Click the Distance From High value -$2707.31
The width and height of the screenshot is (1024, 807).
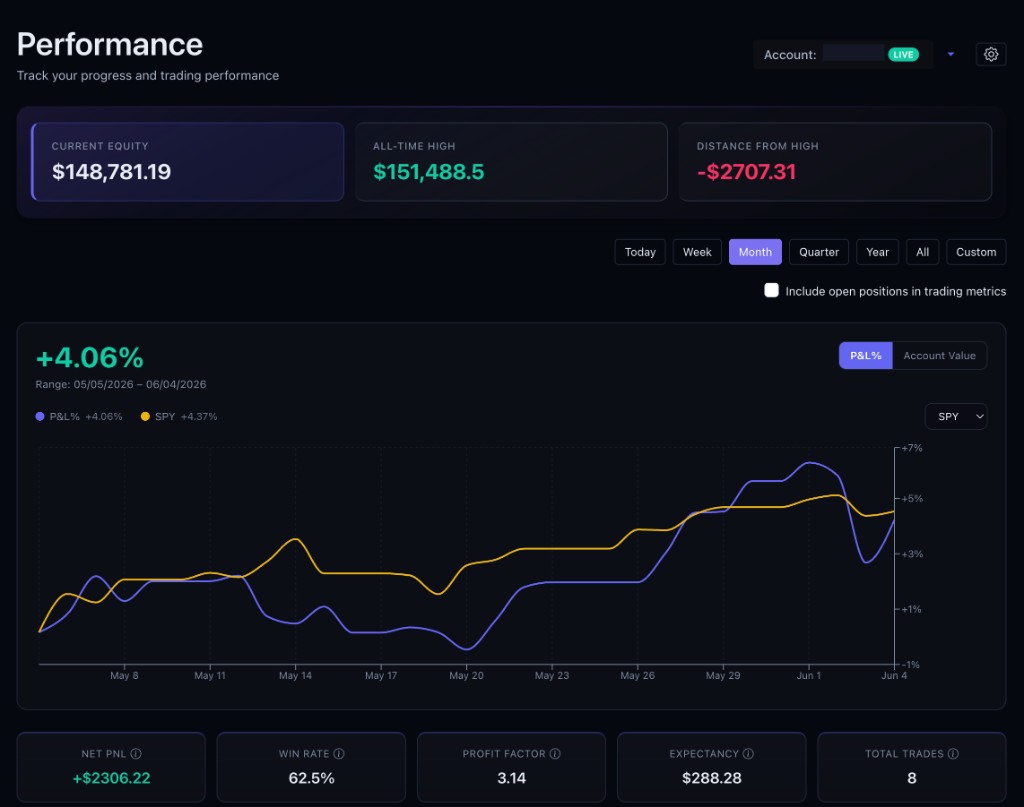tap(746, 172)
